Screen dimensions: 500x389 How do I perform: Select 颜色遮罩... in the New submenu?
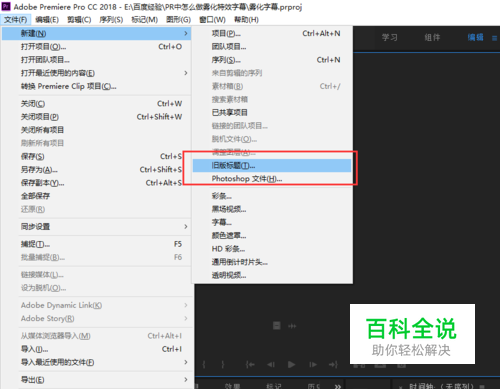(x=272, y=236)
